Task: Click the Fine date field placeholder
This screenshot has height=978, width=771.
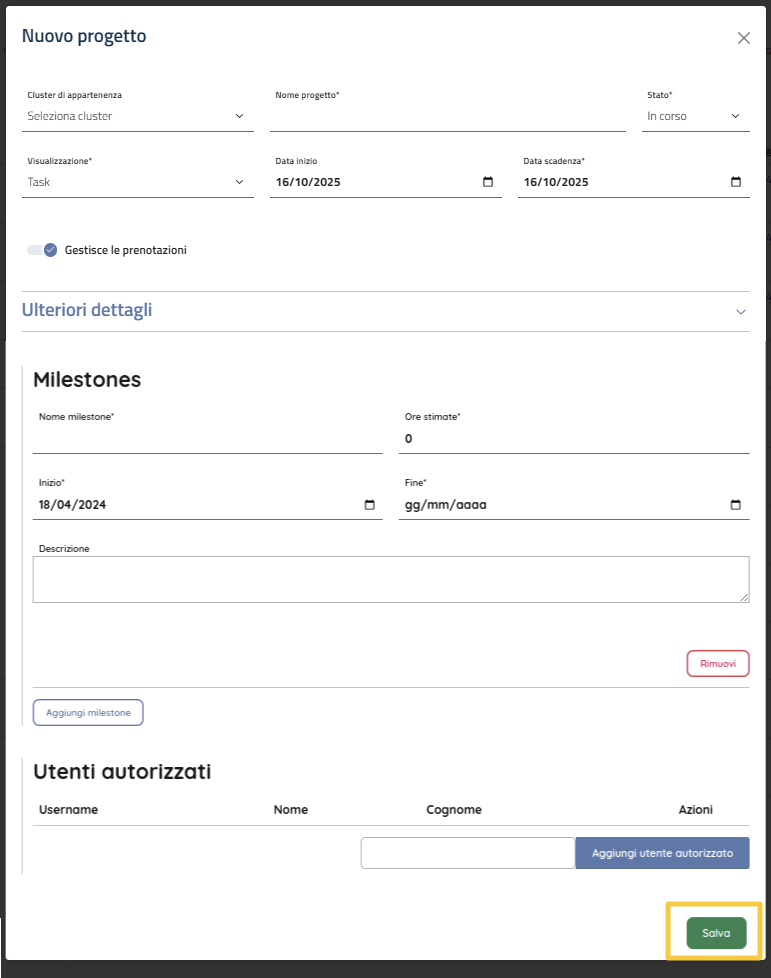Action: [x=445, y=505]
